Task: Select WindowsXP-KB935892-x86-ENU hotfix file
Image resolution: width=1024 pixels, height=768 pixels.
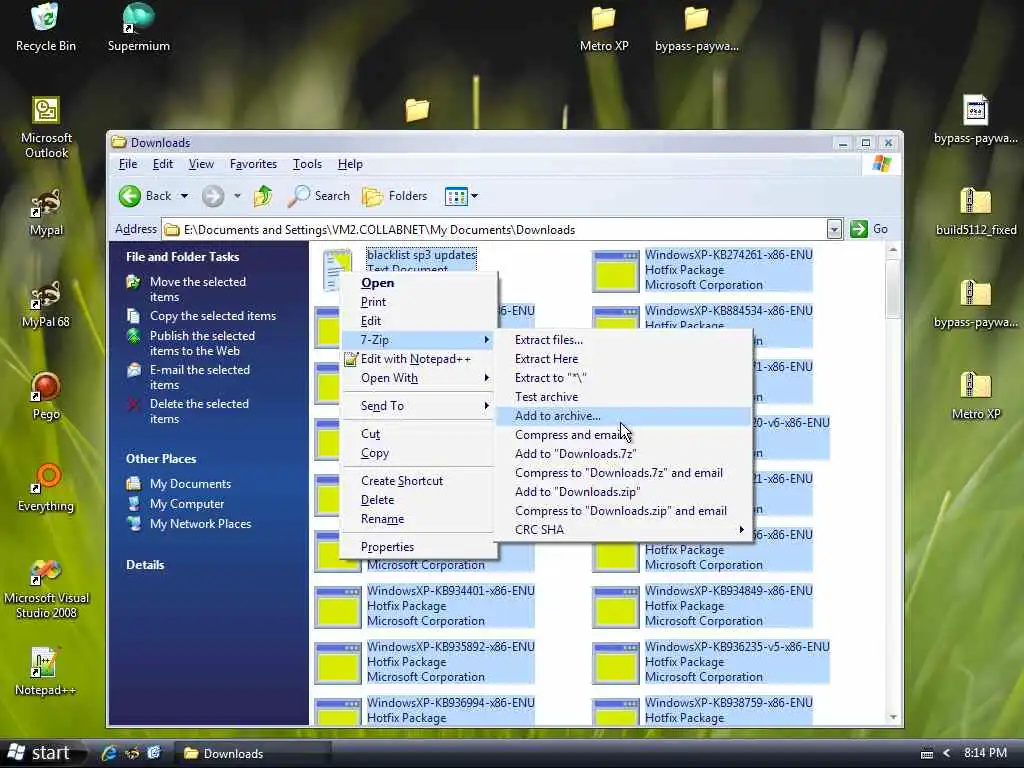Action: (x=424, y=662)
